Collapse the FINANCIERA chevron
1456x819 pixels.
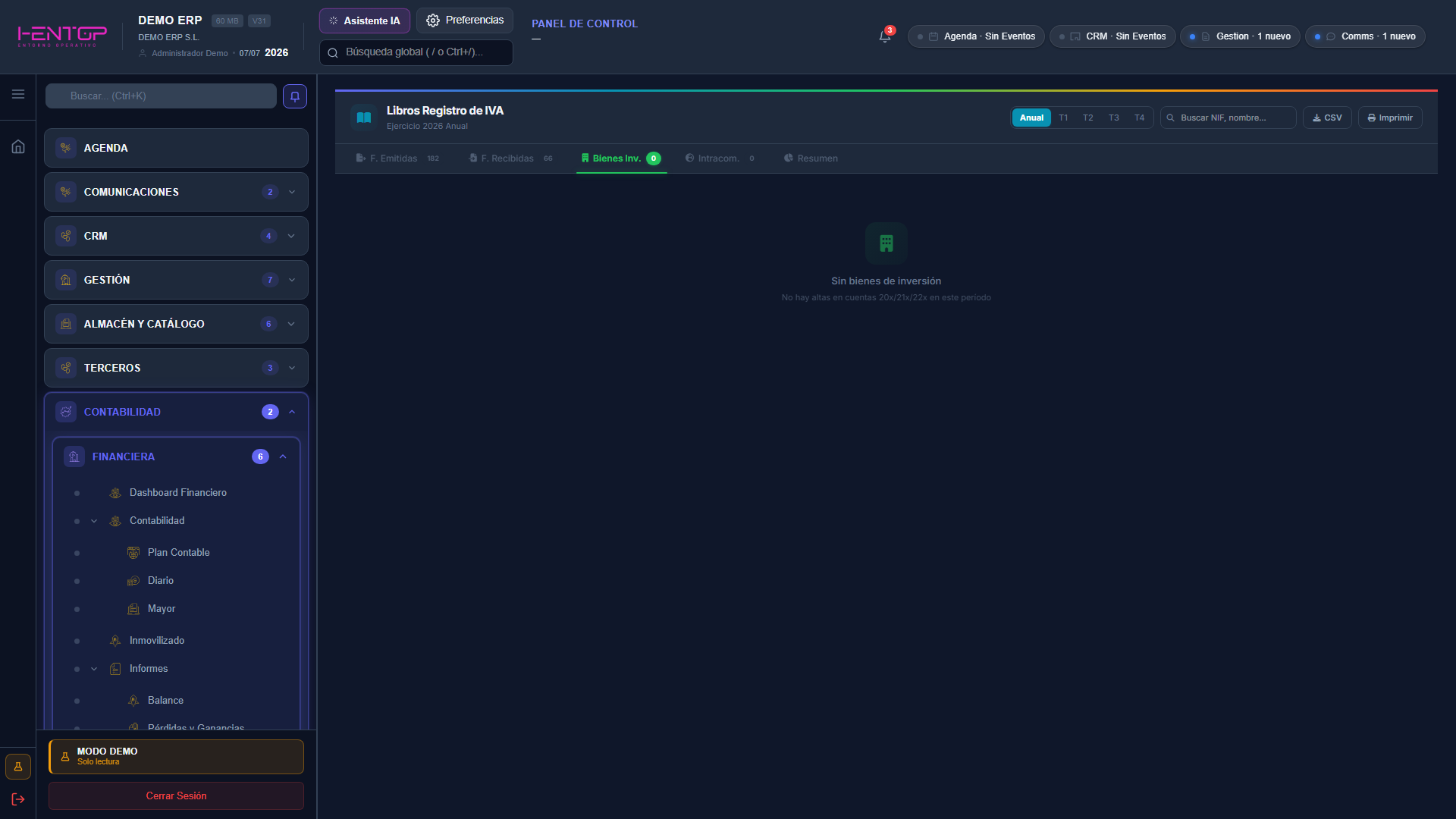coord(283,457)
